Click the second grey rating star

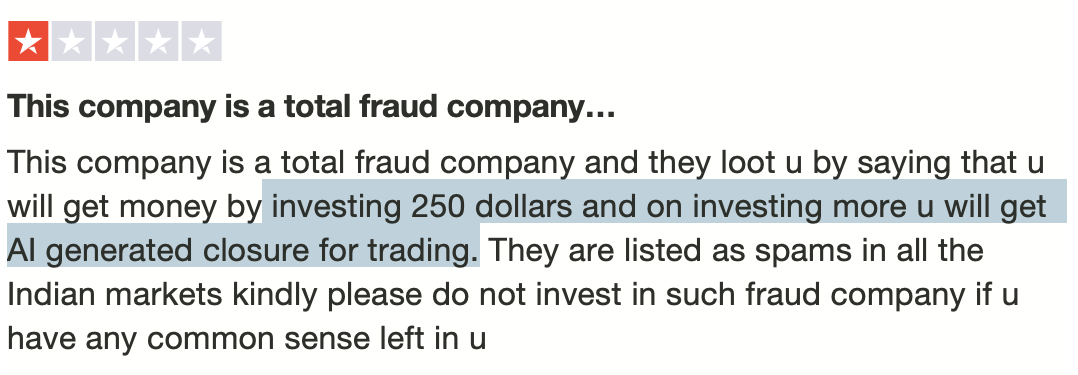[72, 41]
